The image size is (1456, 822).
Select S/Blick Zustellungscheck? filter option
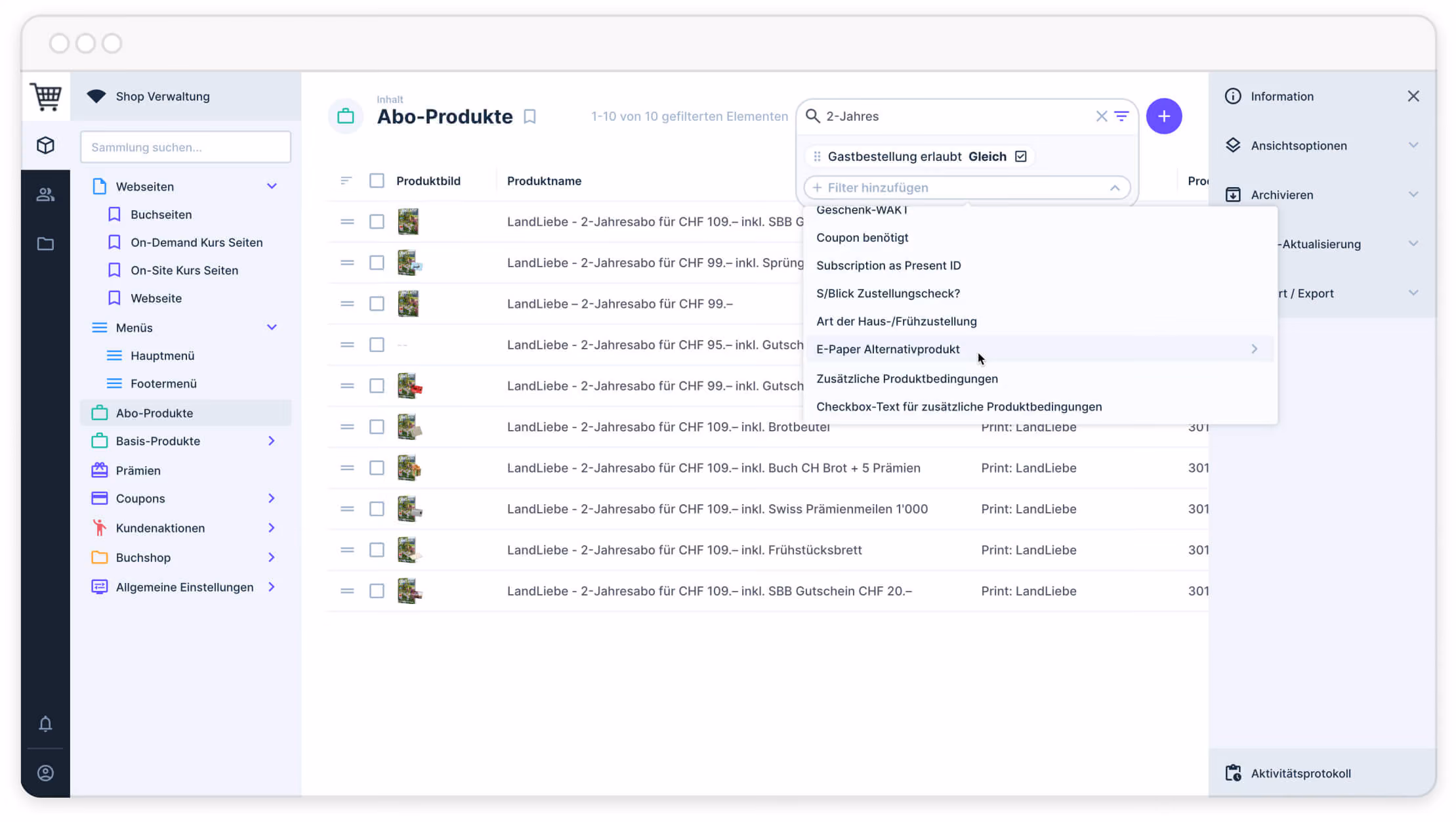tap(1040, 293)
